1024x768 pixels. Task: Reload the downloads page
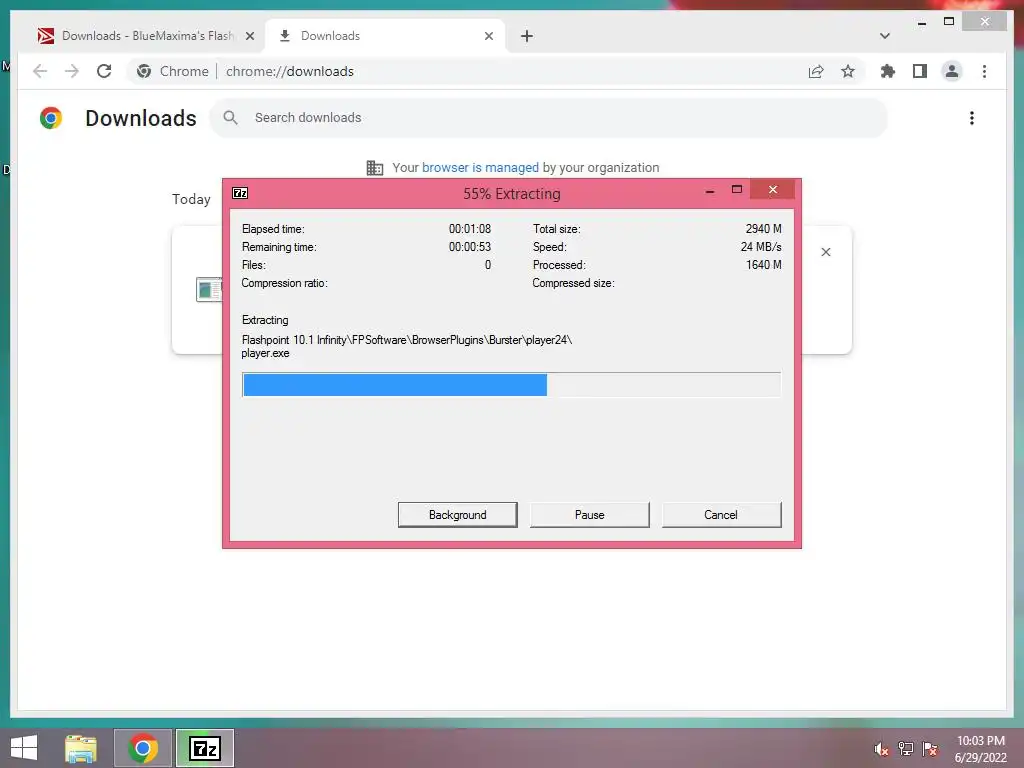(x=104, y=71)
